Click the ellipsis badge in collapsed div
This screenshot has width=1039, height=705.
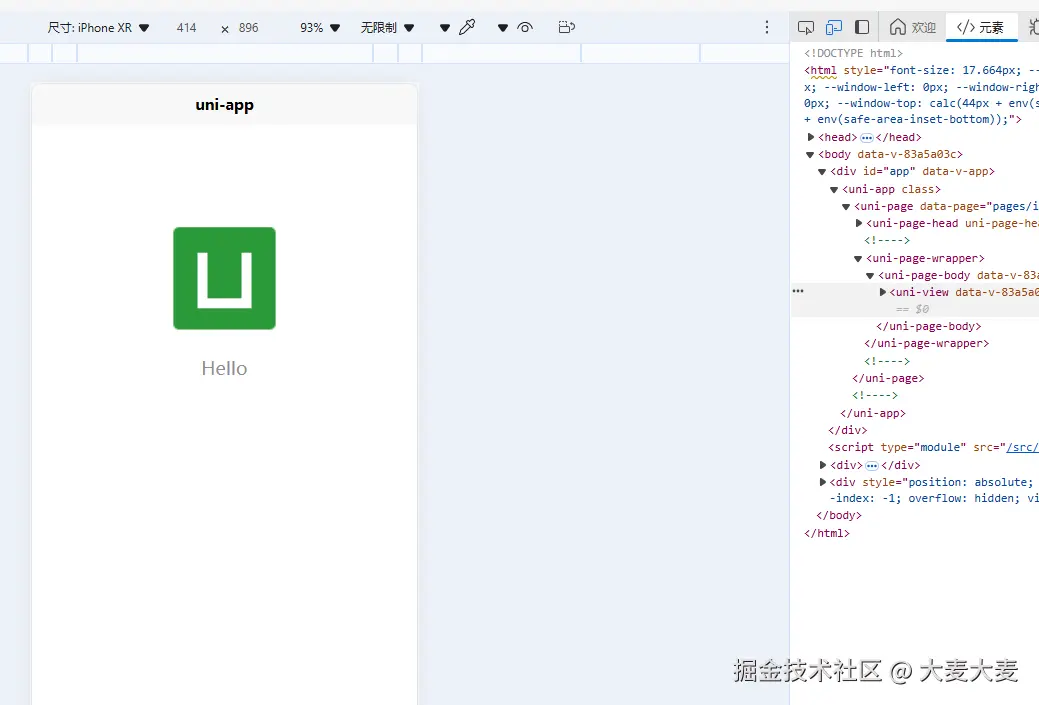pyautogui.click(x=872, y=466)
